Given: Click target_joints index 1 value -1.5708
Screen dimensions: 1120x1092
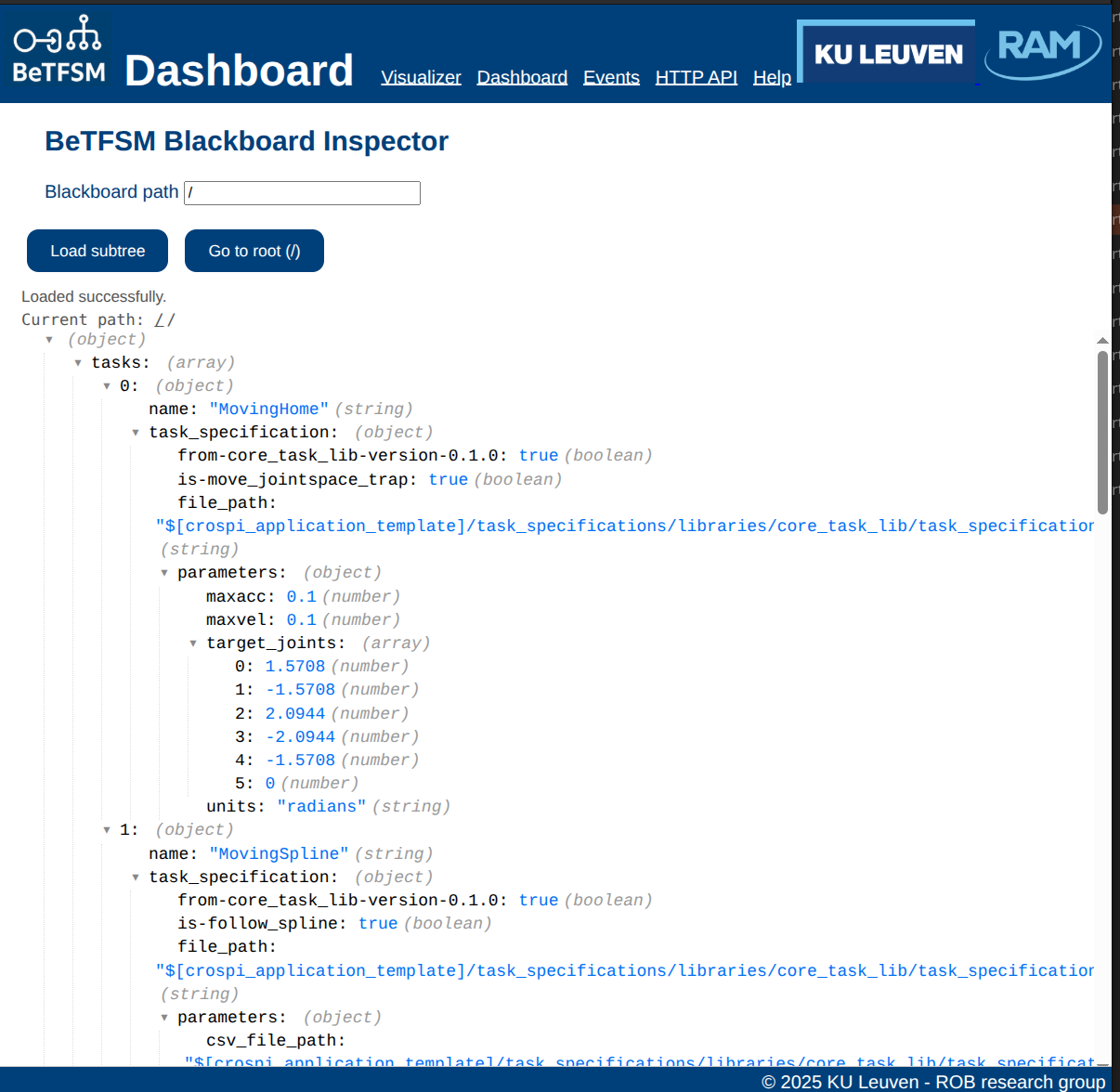Looking at the screenshot, I should (x=300, y=690).
